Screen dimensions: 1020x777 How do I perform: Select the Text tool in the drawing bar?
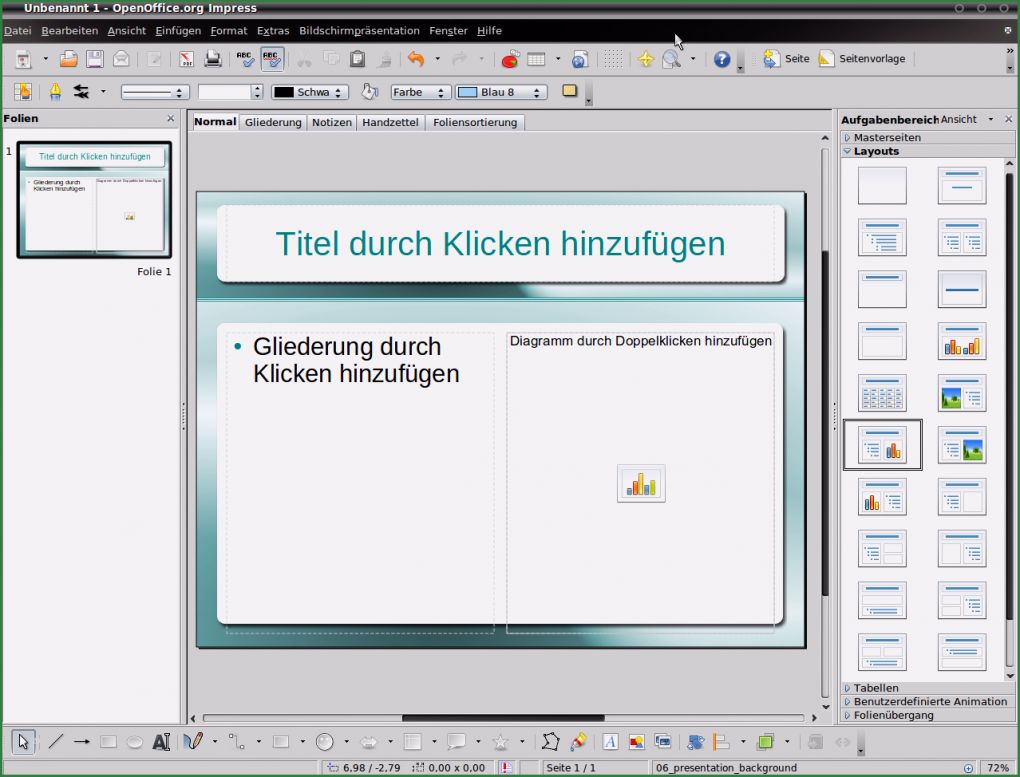tap(162, 742)
